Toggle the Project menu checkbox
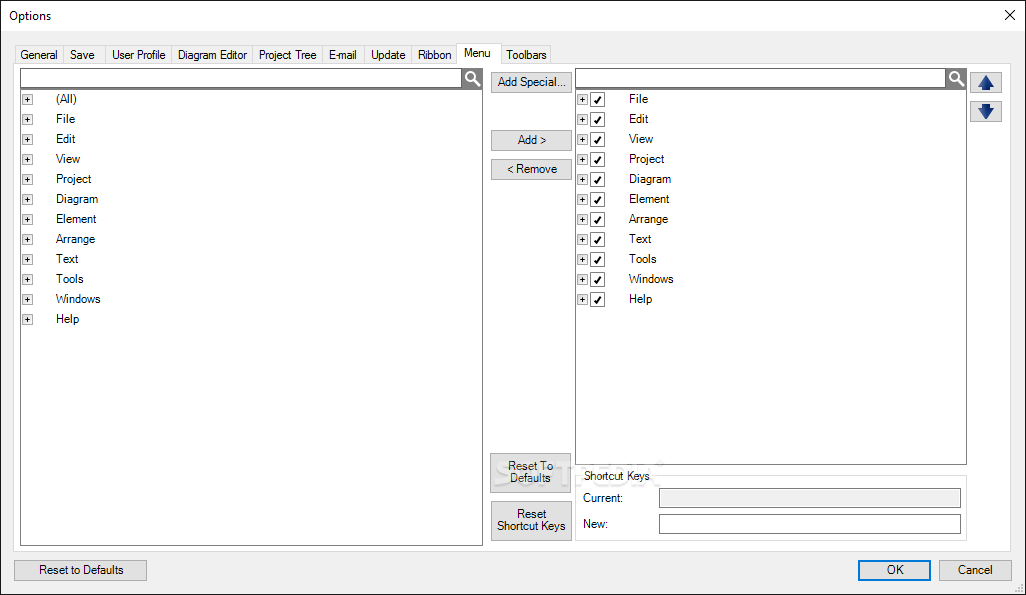Viewport: 1026px width, 595px height. coord(597,160)
